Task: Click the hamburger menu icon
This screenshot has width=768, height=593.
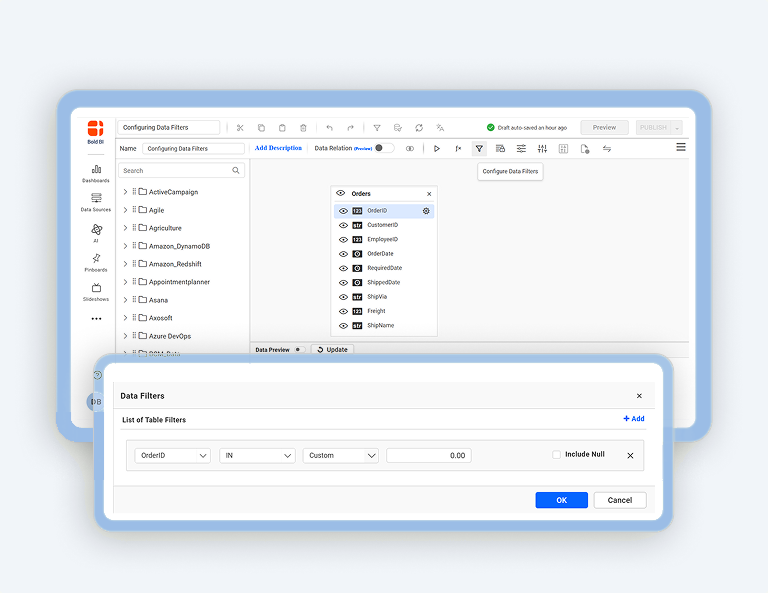Action: click(681, 147)
